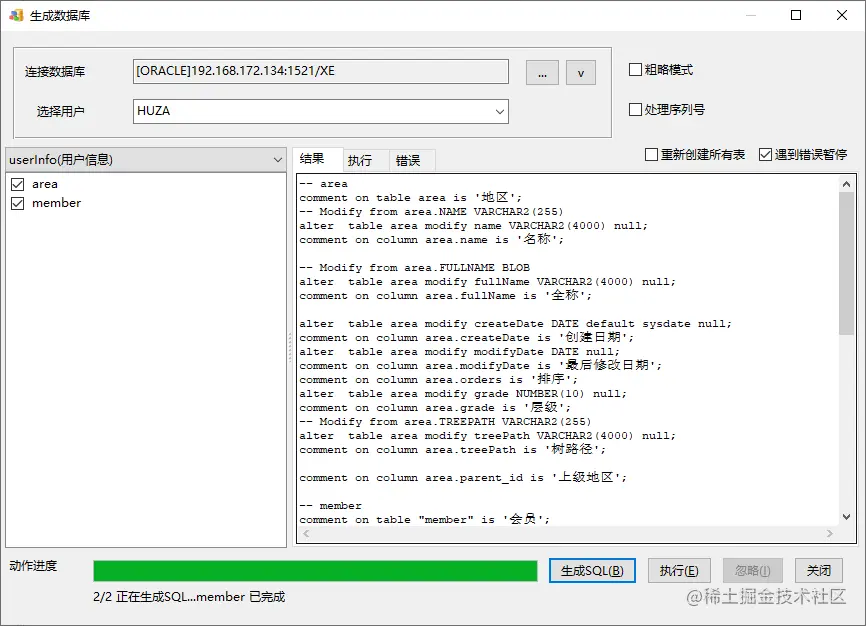Uncheck the area table checkbox
Viewport: 866px width, 626px height.
[x=18, y=184]
